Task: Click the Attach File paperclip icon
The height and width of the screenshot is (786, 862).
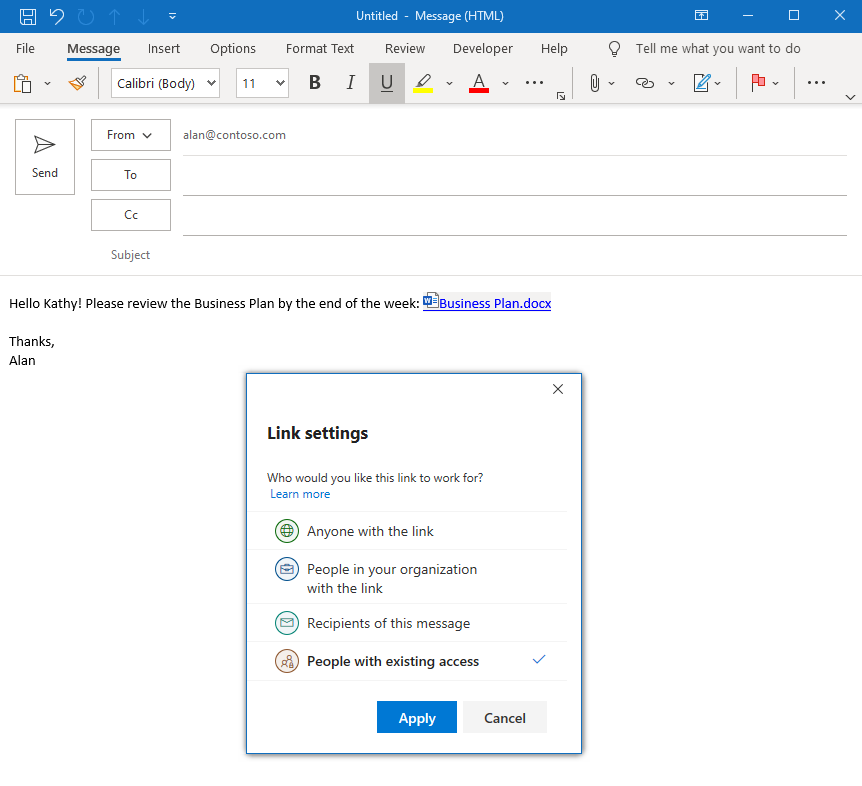Action: point(594,83)
